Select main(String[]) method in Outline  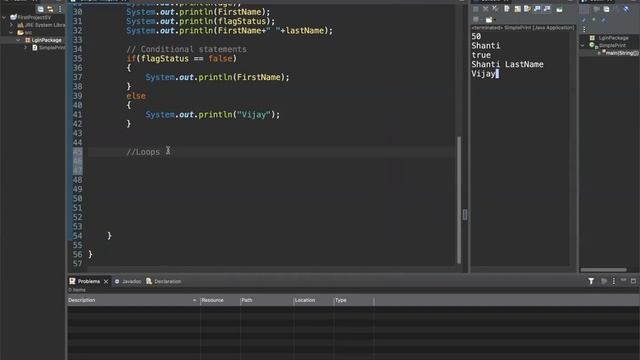point(622,53)
